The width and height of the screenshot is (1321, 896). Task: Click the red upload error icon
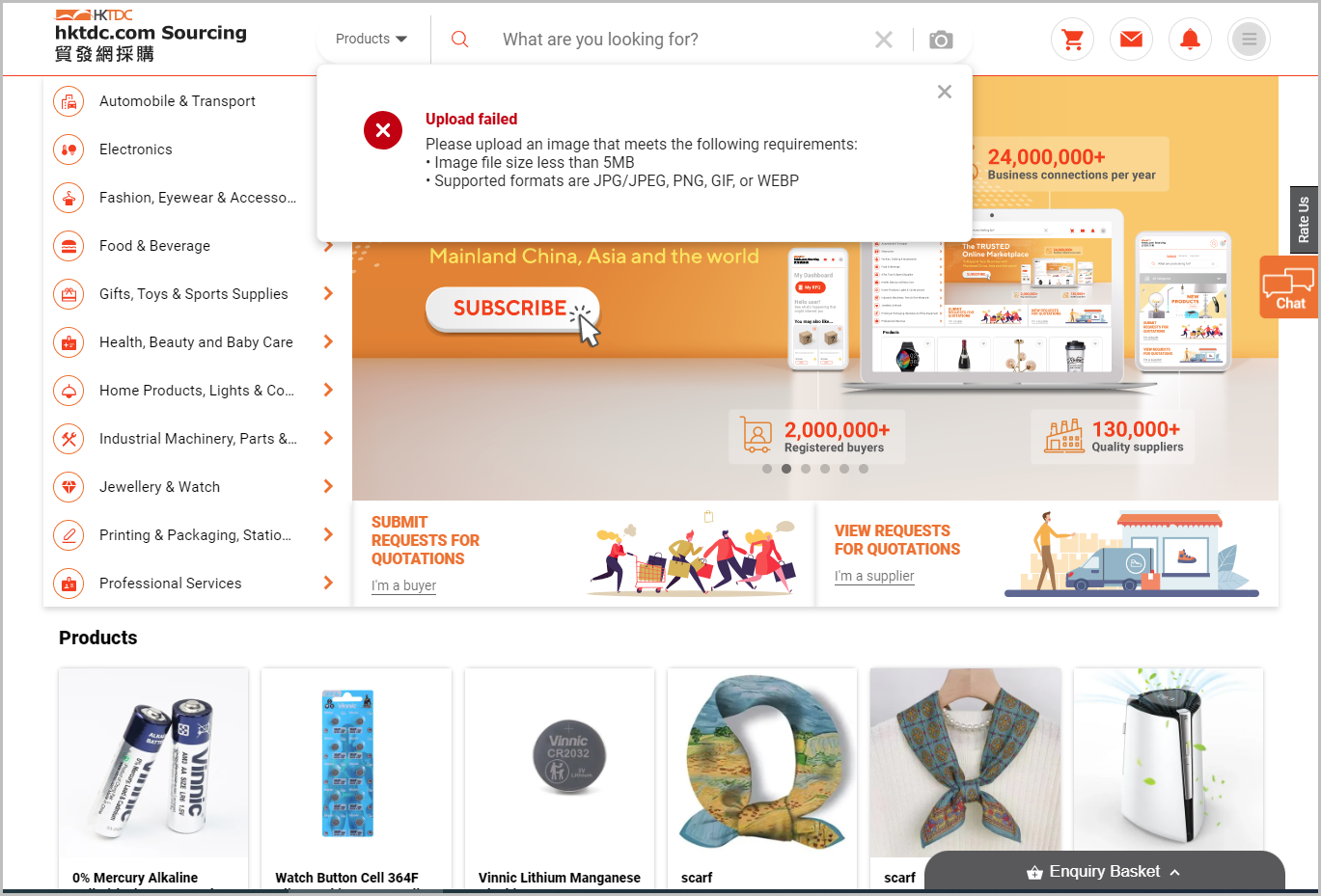click(x=383, y=130)
